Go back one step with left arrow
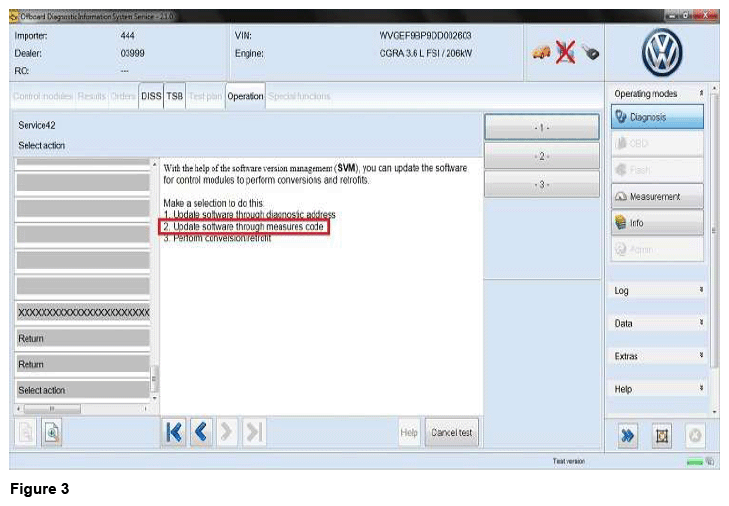The image size is (729, 506). tap(201, 433)
